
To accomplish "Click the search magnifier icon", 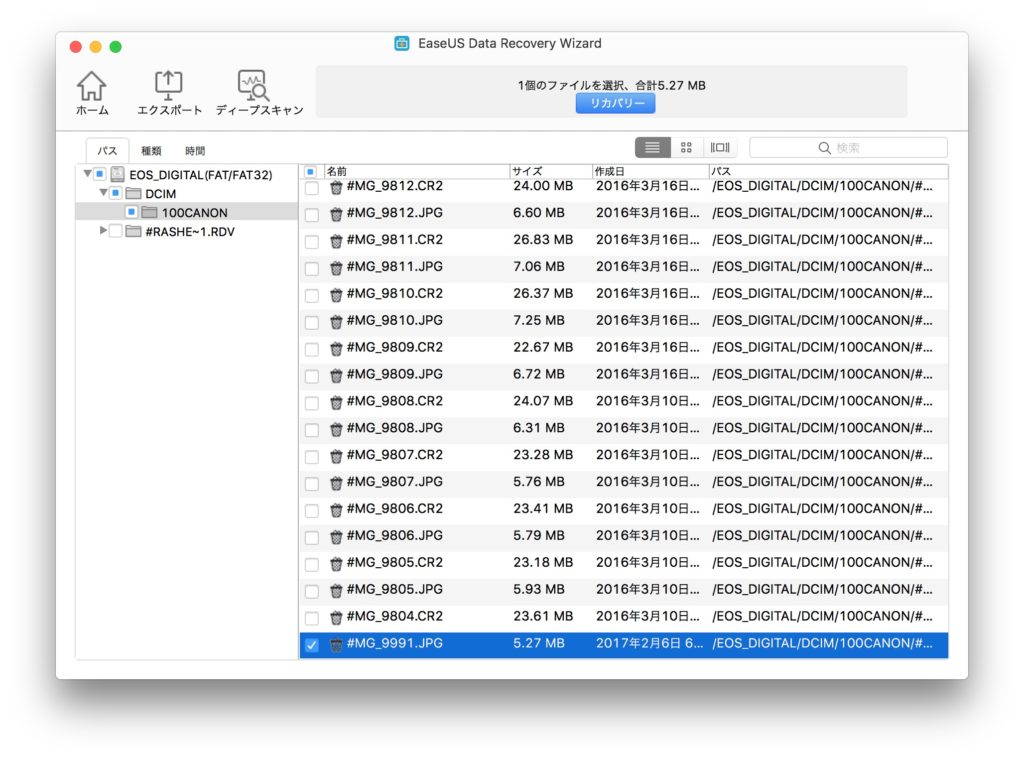I will pyautogui.click(x=824, y=148).
